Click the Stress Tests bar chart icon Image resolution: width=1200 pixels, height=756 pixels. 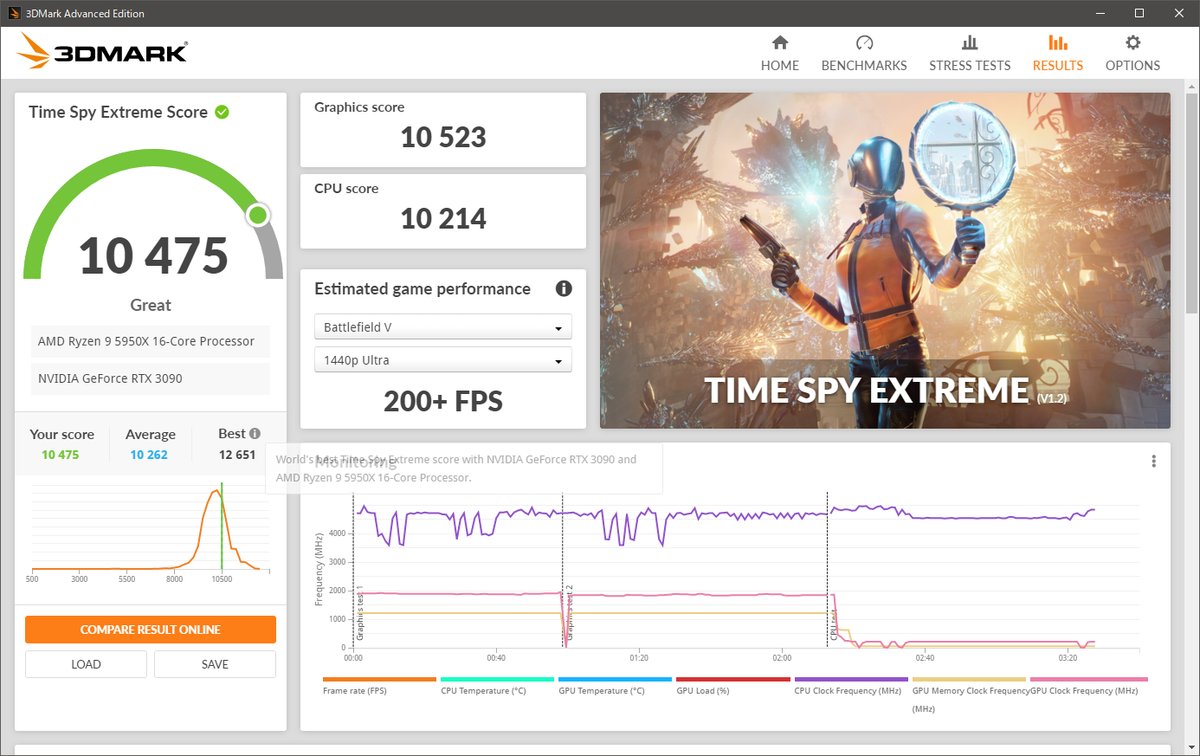(x=969, y=42)
